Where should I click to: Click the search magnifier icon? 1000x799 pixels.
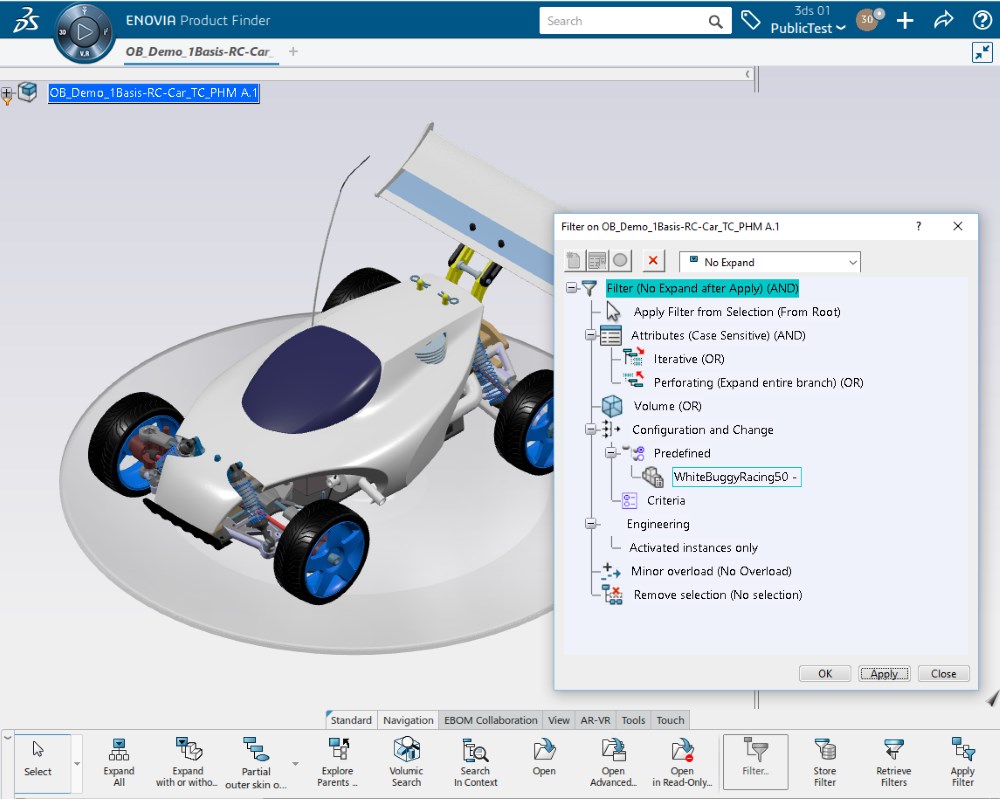pyautogui.click(x=716, y=22)
